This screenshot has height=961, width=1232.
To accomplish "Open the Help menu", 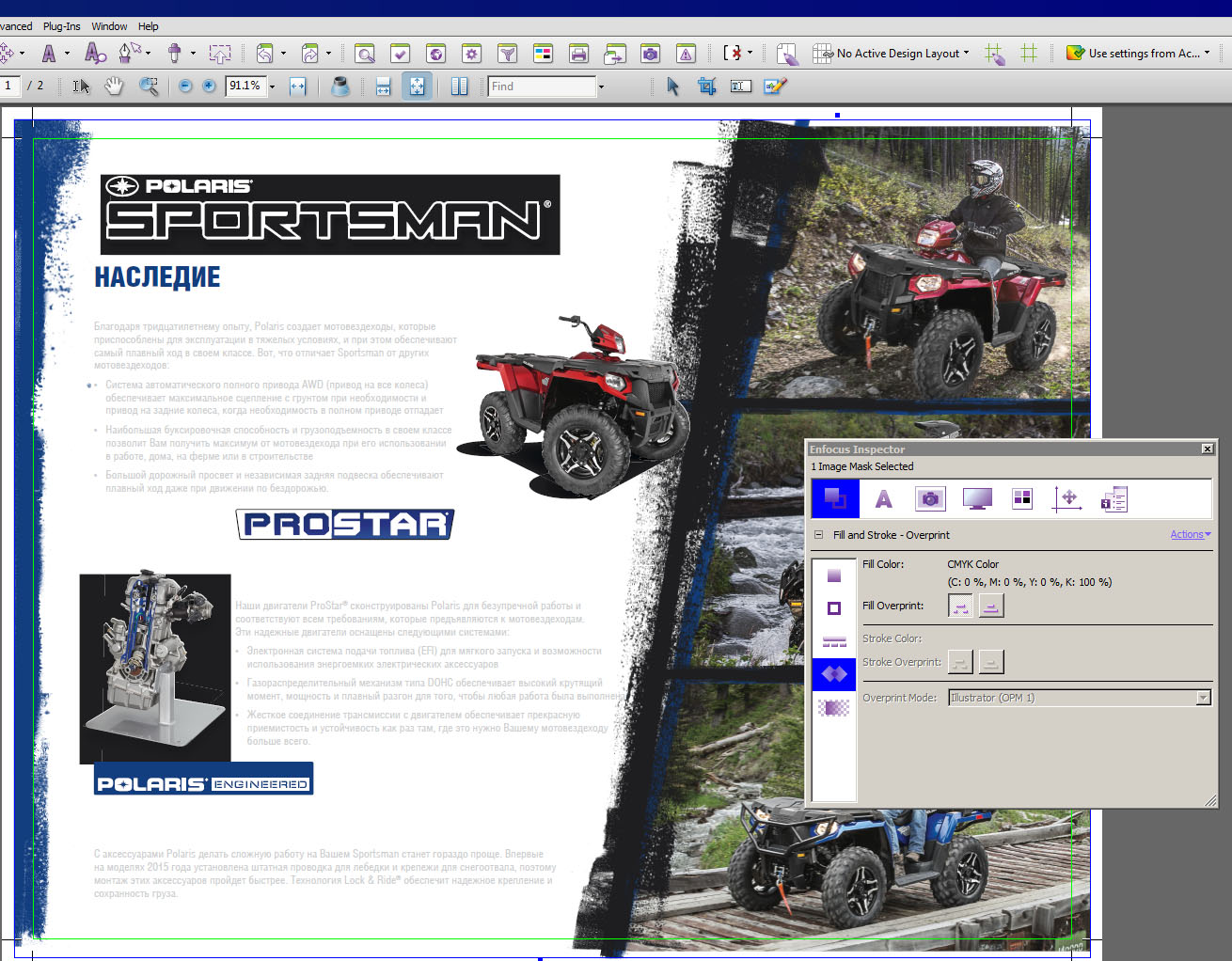I will click(149, 26).
